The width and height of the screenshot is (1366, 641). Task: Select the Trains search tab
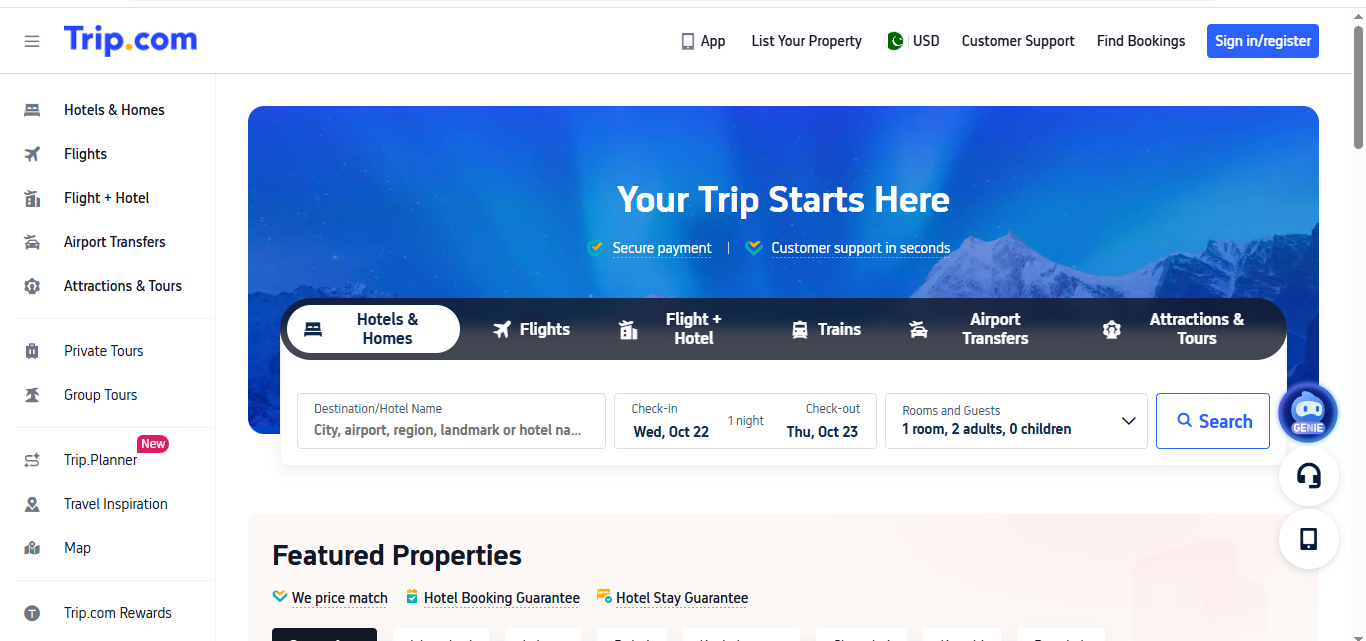click(826, 329)
